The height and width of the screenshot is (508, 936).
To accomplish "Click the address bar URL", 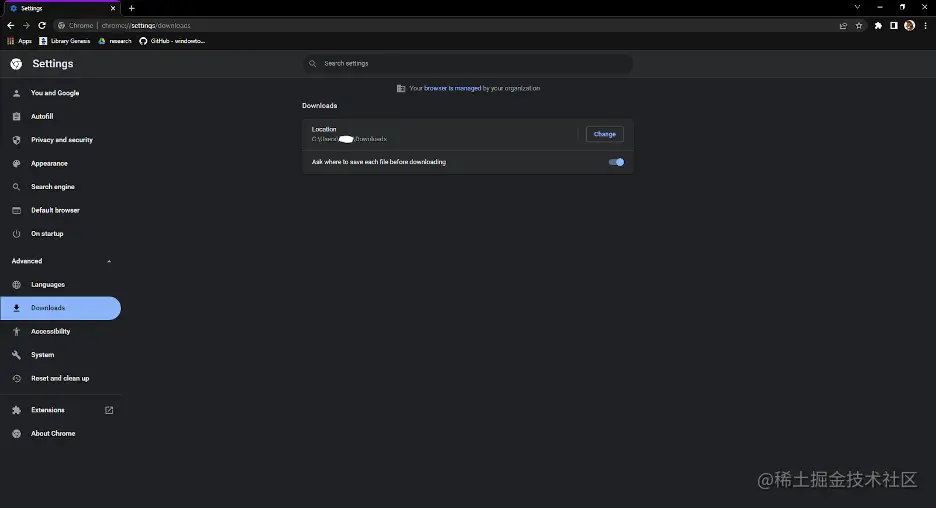I will point(146,26).
